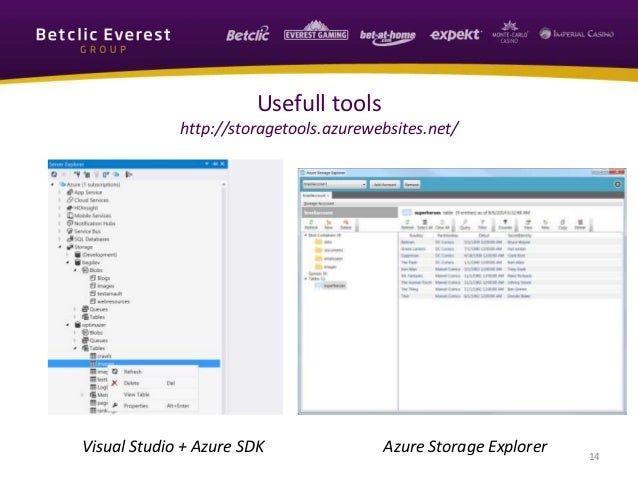Select the Service Bus tree node
The image size is (638, 479).
pyautogui.click(x=84, y=231)
